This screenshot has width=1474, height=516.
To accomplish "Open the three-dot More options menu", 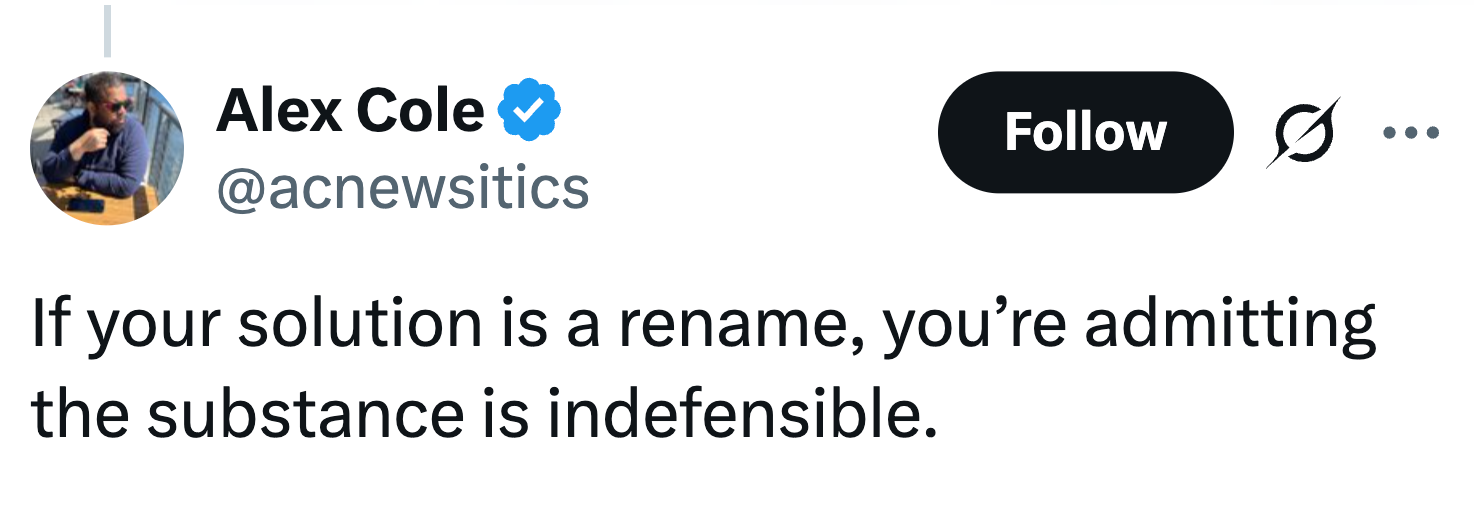I will (x=1411, y=132).
